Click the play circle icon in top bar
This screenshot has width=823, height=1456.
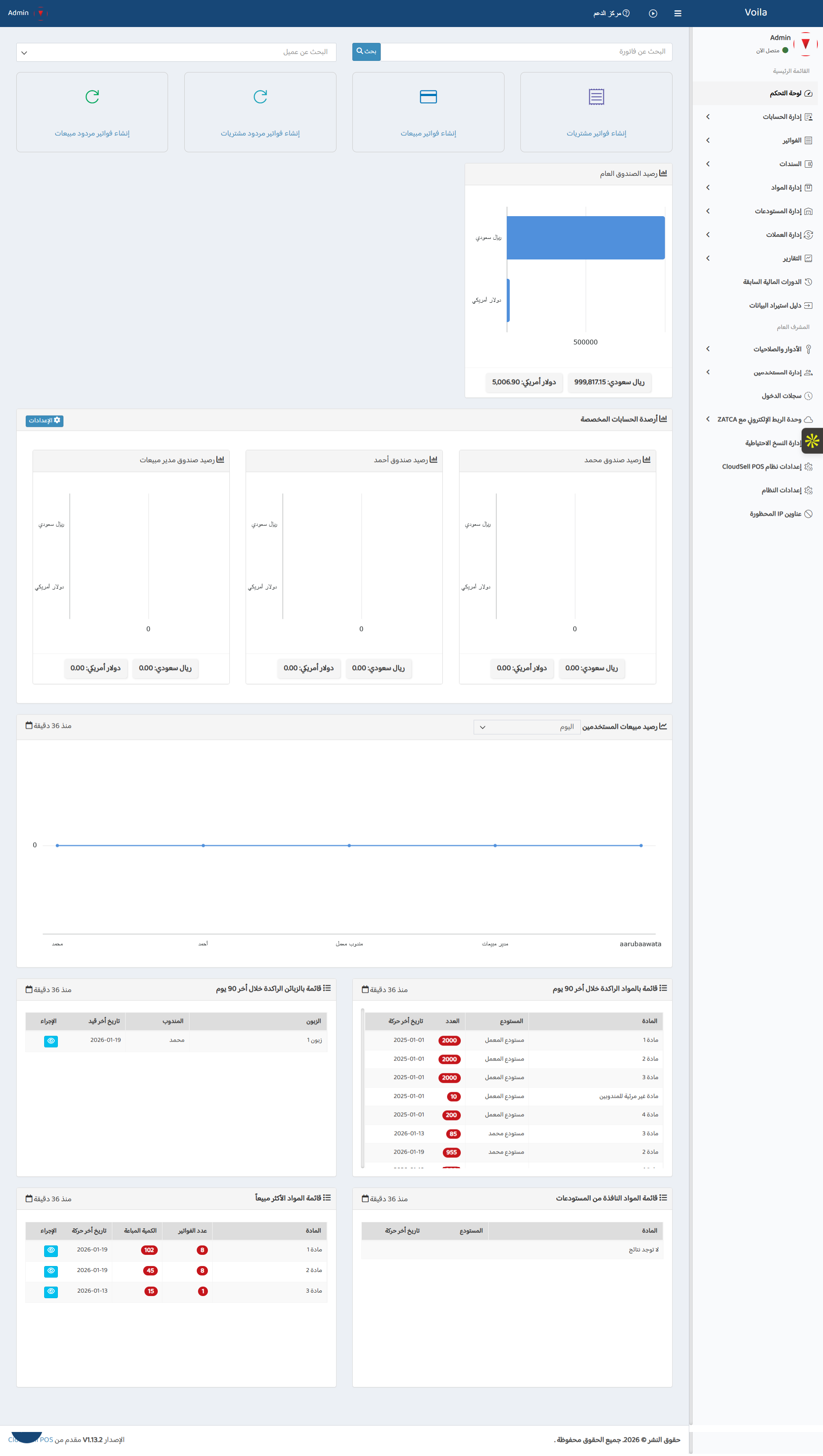pos(653,14)
